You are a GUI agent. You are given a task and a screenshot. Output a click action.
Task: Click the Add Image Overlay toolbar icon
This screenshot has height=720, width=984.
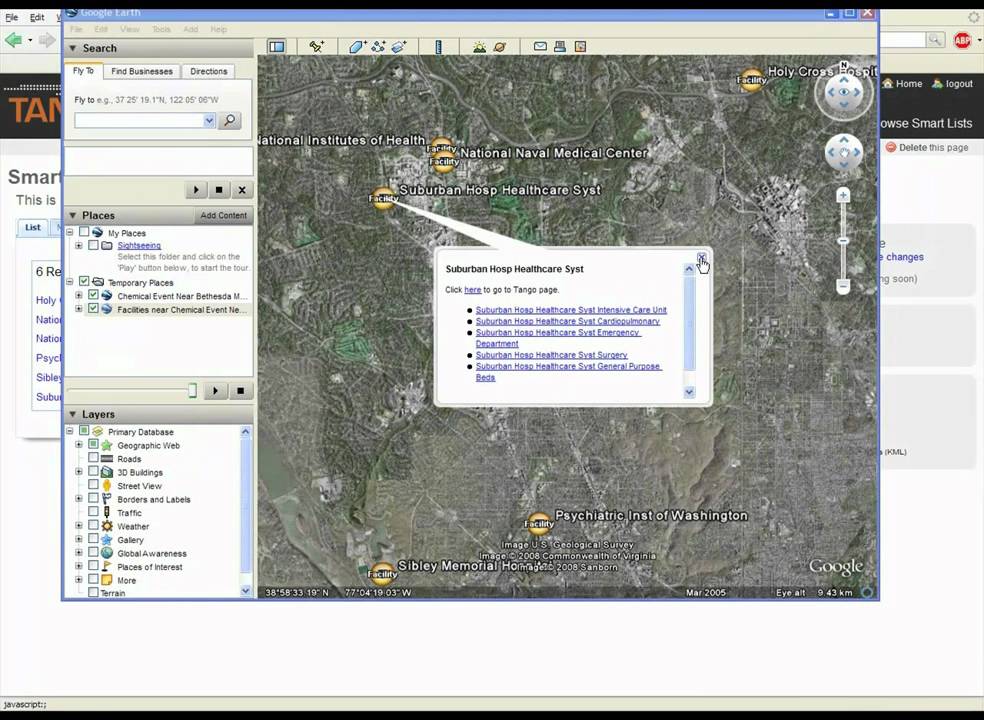399,46
